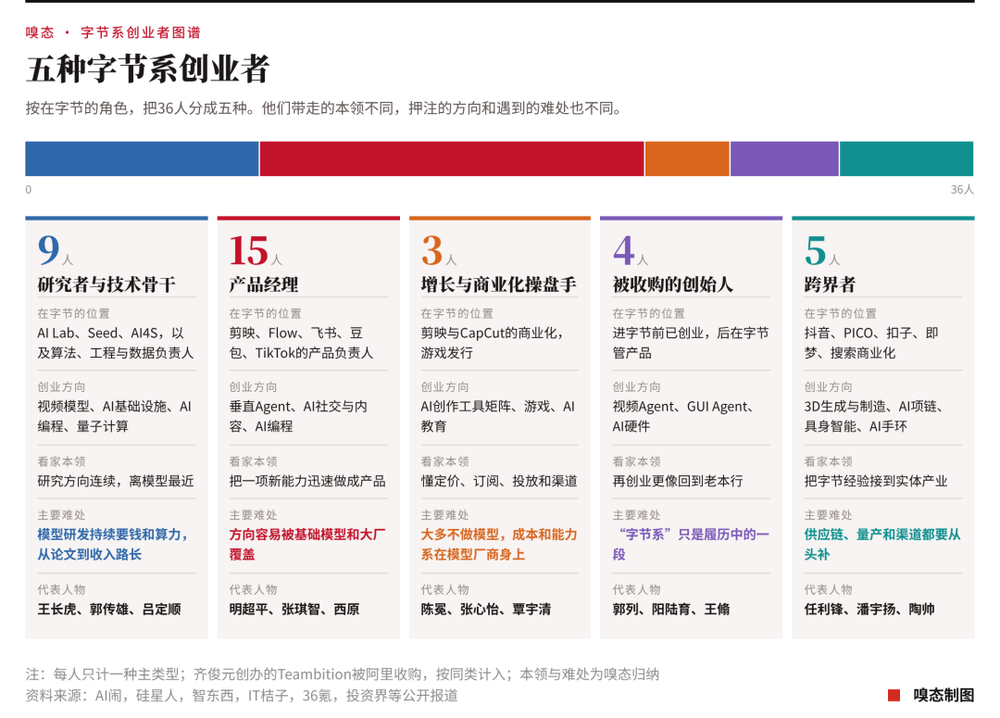Click the names 任利锋、潘宇扬、陶帅
The width and height of the screenshot is (1000, 718).
pos(869,609)
